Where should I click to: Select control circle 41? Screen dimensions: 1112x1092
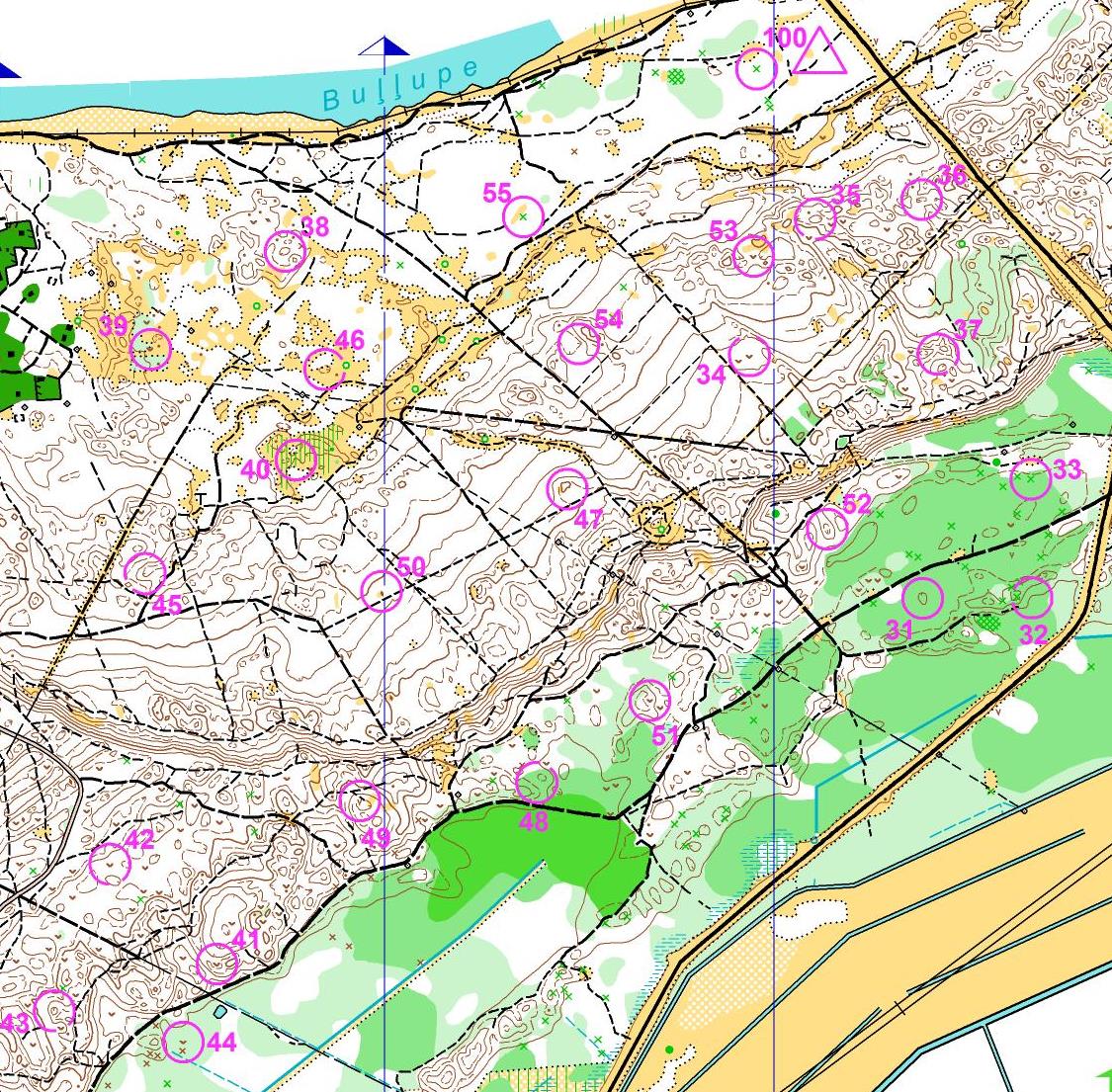click(x=217, y=964)
